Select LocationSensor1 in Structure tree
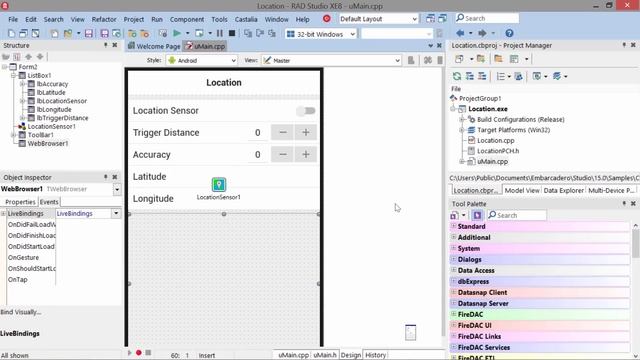This screenshot has width=640, height=360. pyautogui.click(x=51, y=126)
